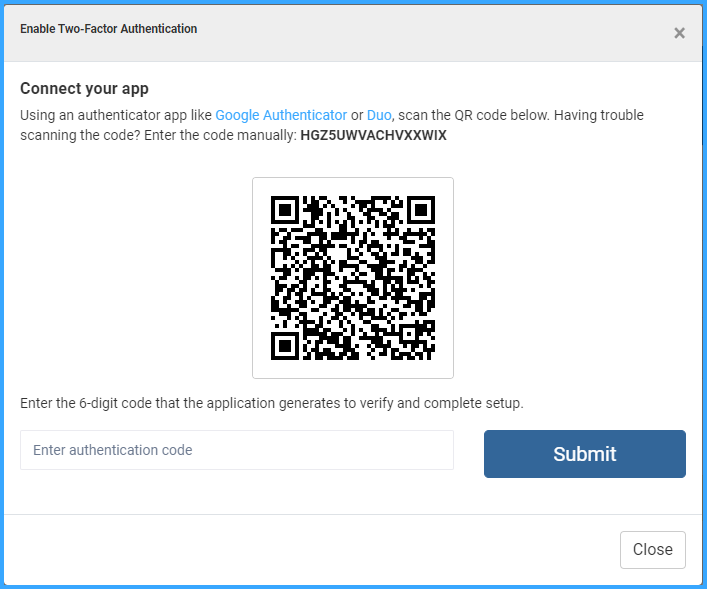Click the Enter the code manually text
The width and height of the screenshot is (707, 589).
tap(220, 135)
